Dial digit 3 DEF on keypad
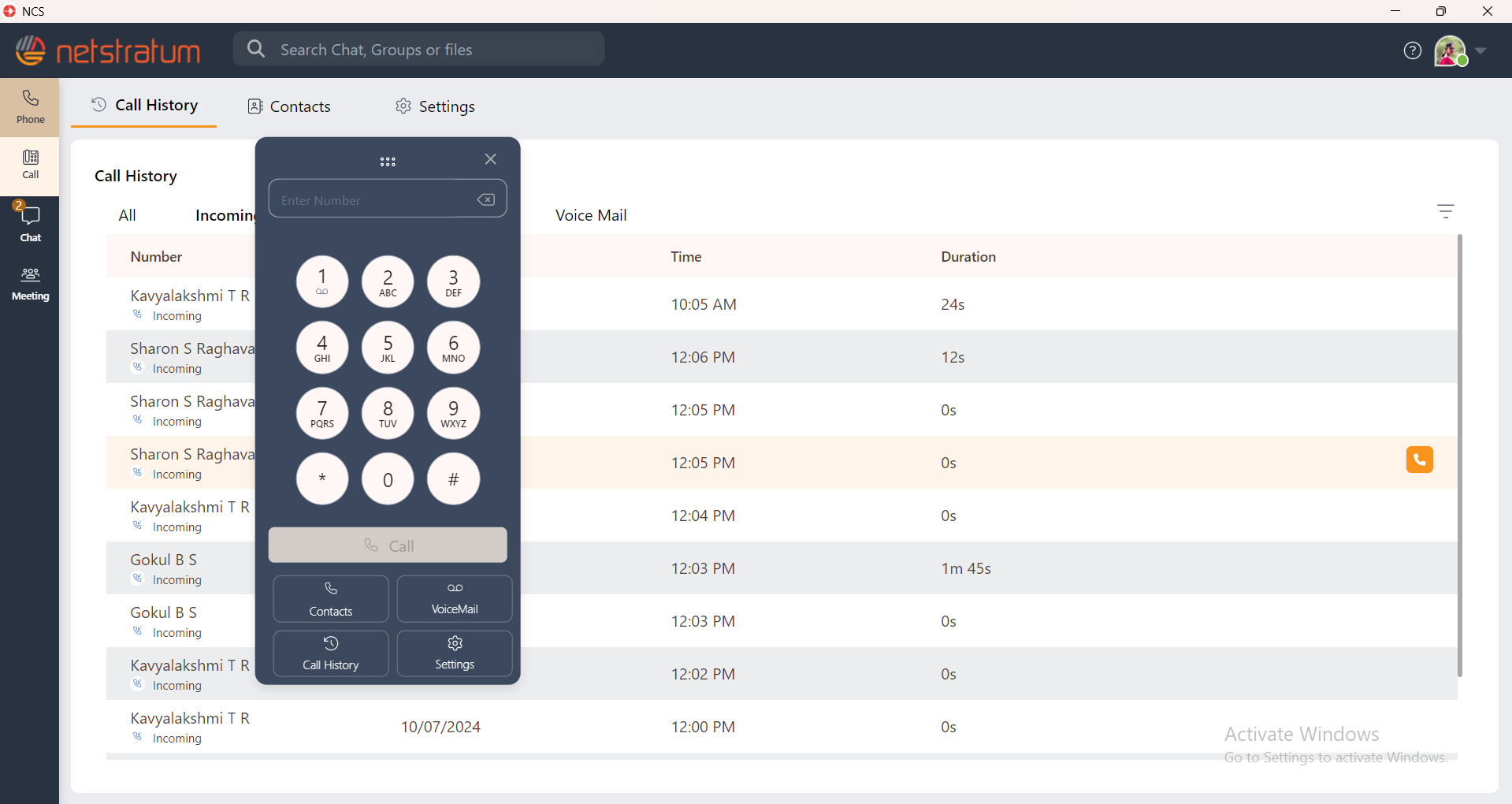Screen dimensions: 1512x804 (453, 281)
